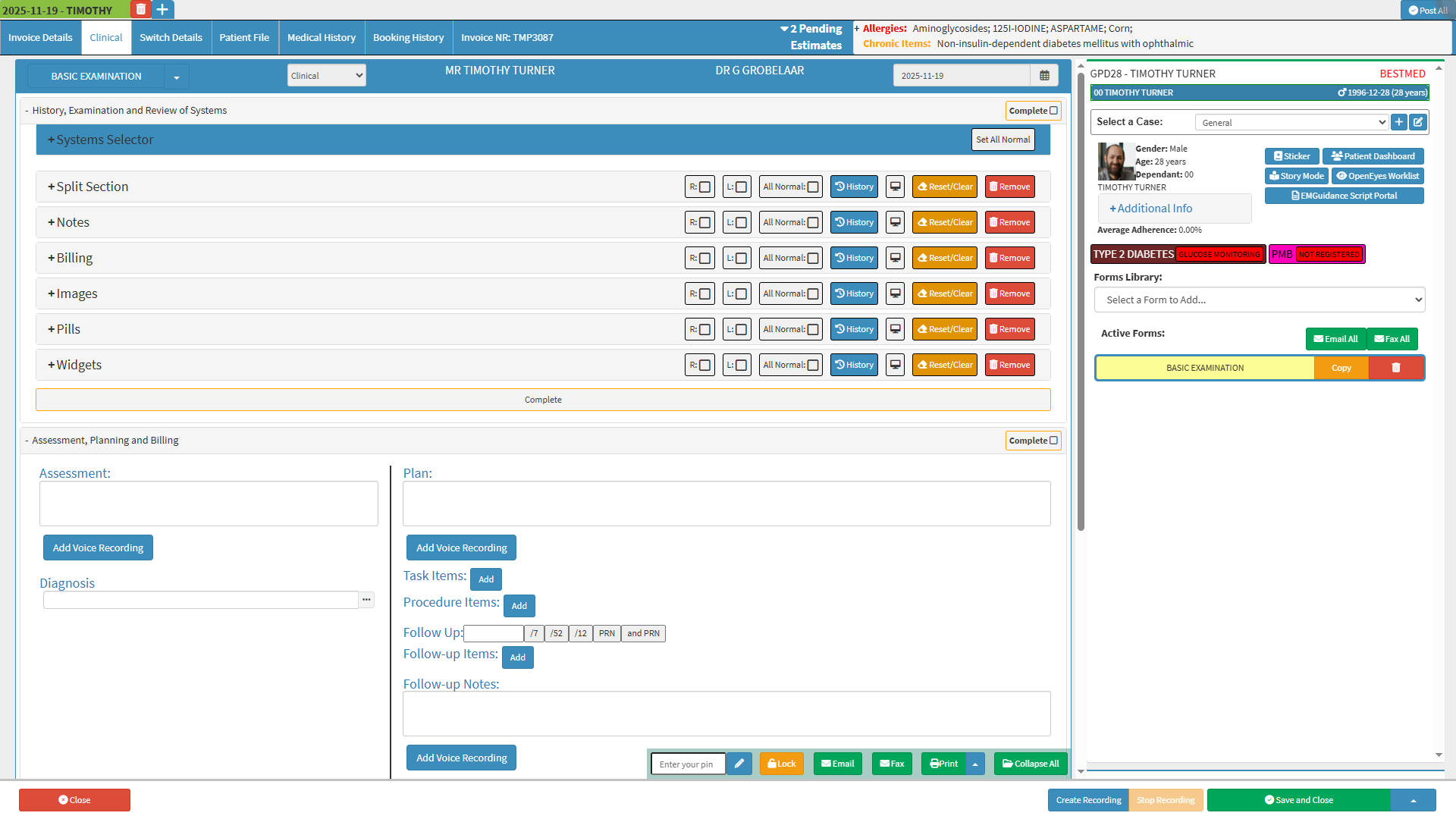This screenshot has height=819, width=1456.
Task: Open the Clinical type dropdown
Action: coord(326,76)
